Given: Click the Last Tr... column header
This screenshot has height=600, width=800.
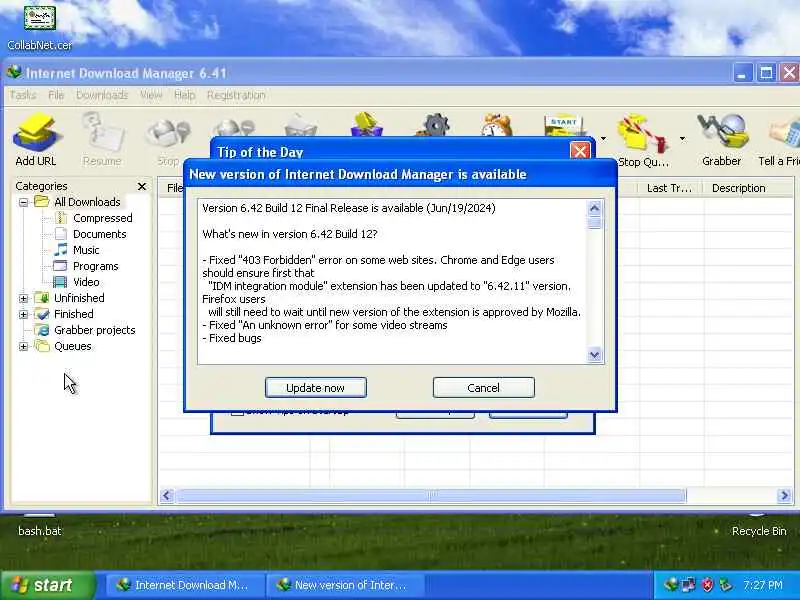Looking at the screenshot, I should click(x=669, y=188).
